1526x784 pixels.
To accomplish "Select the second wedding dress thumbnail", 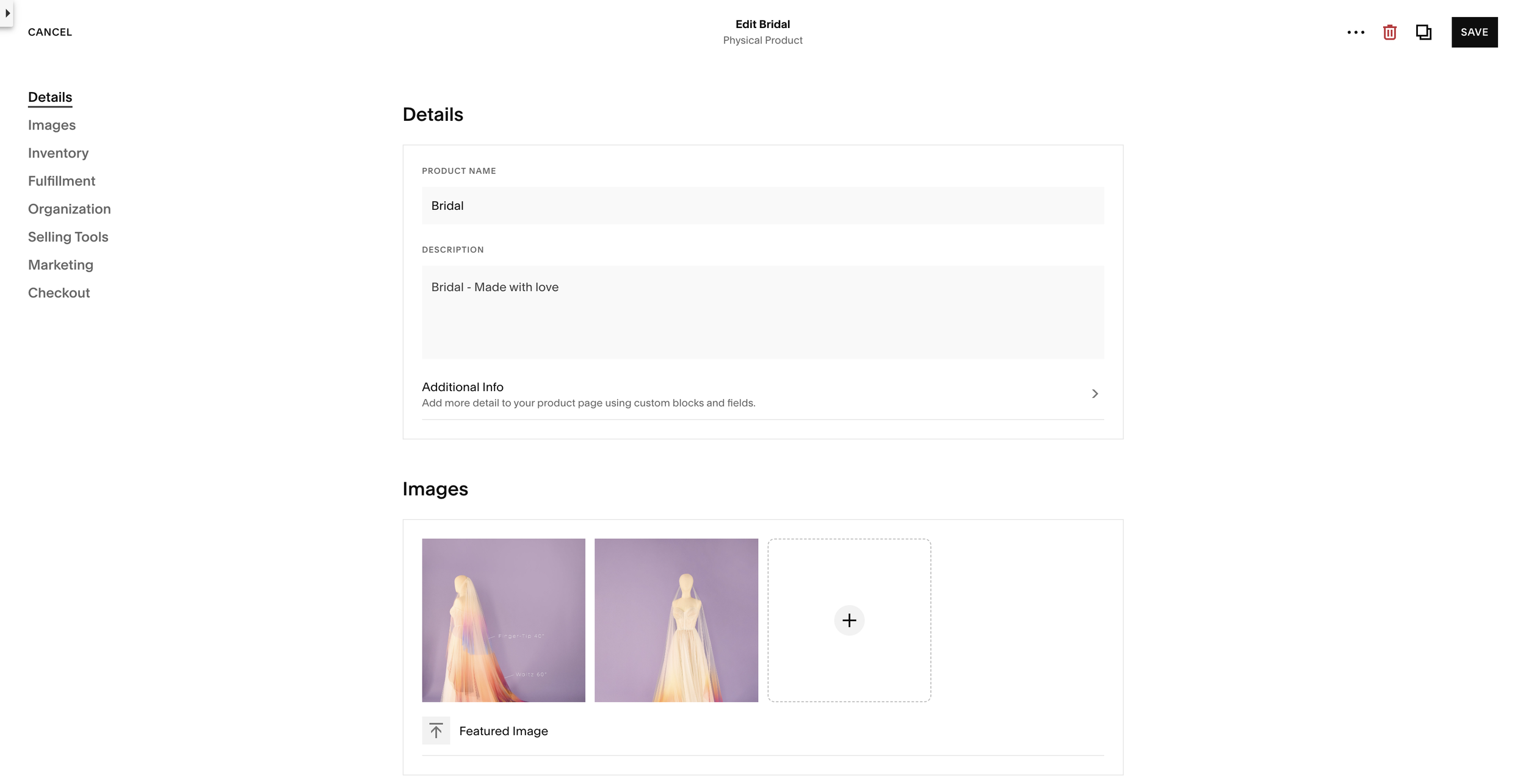I will tap(676, 620).
